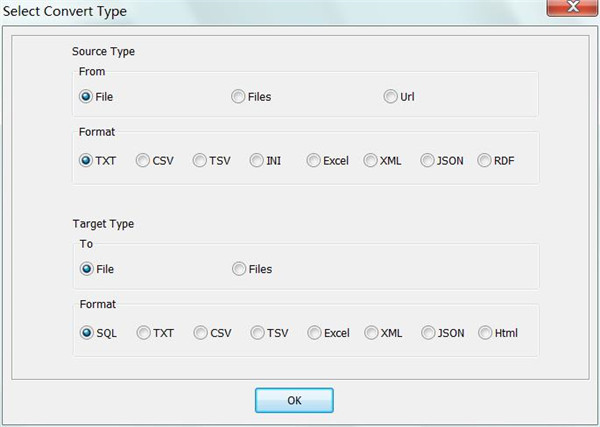Select JSON as the target format

point(428,333)
